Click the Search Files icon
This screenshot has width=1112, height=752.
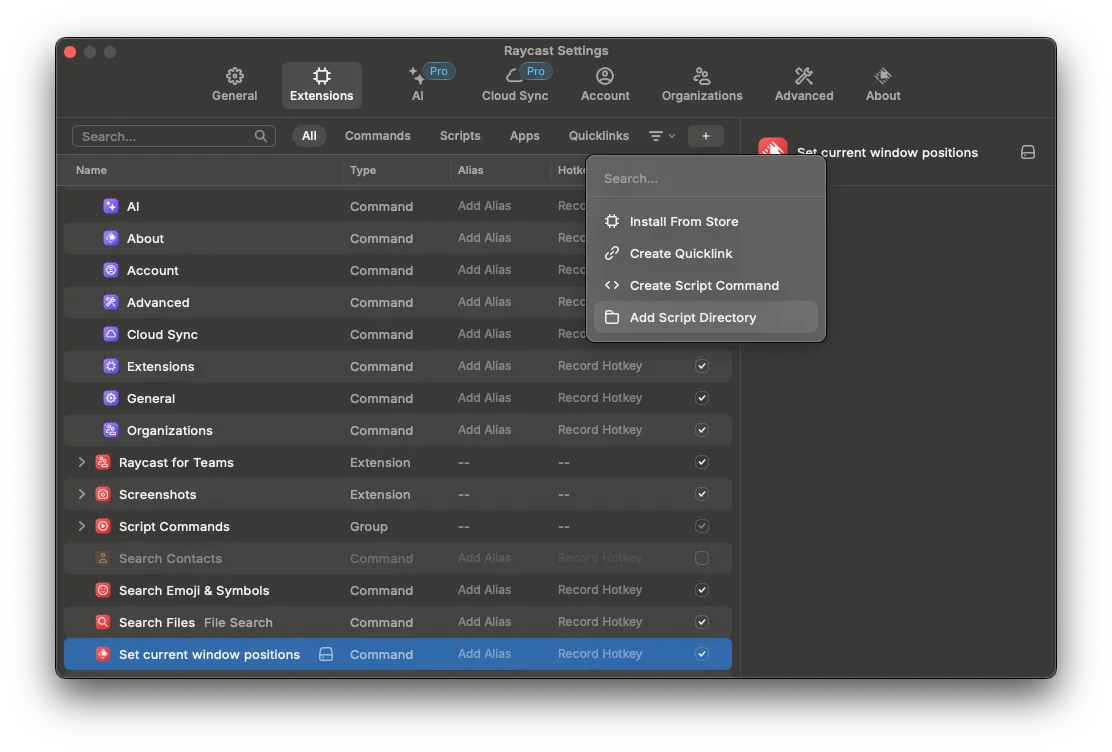point(103,621)
